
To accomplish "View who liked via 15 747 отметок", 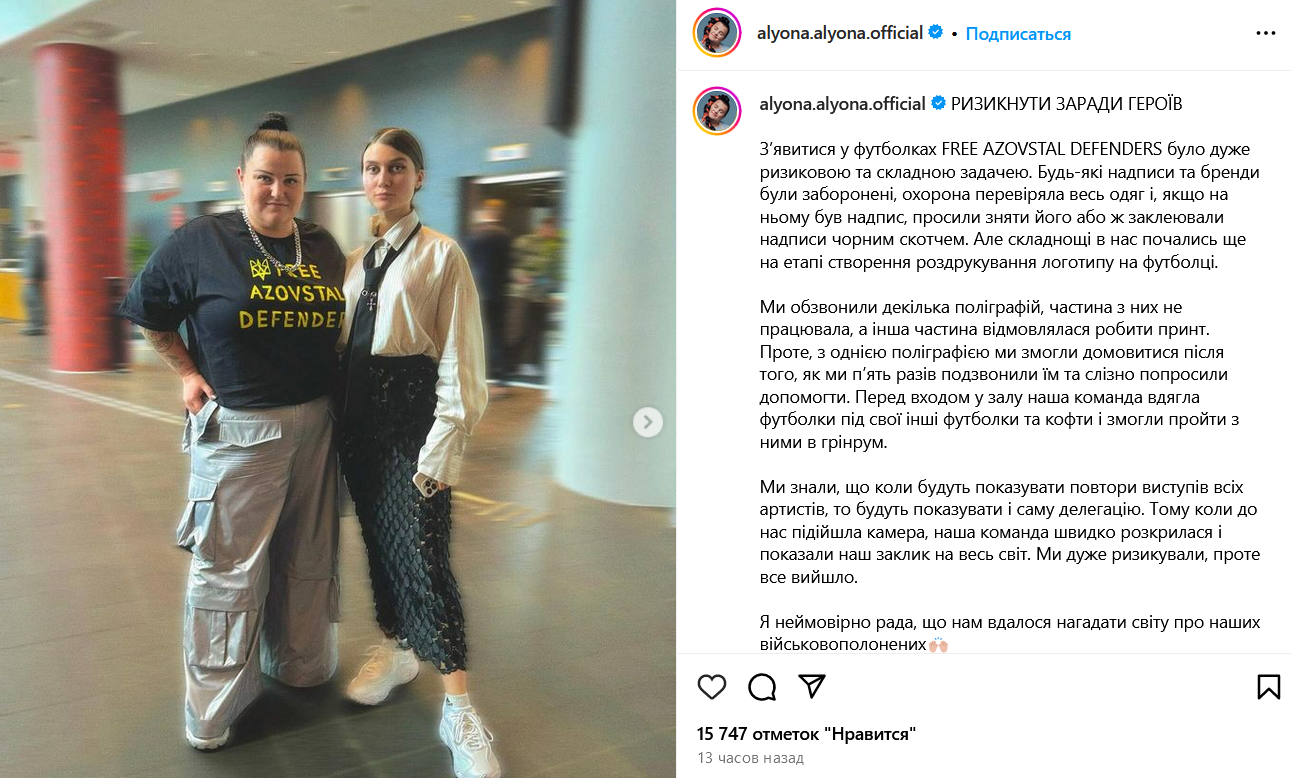I will [807, 734].
